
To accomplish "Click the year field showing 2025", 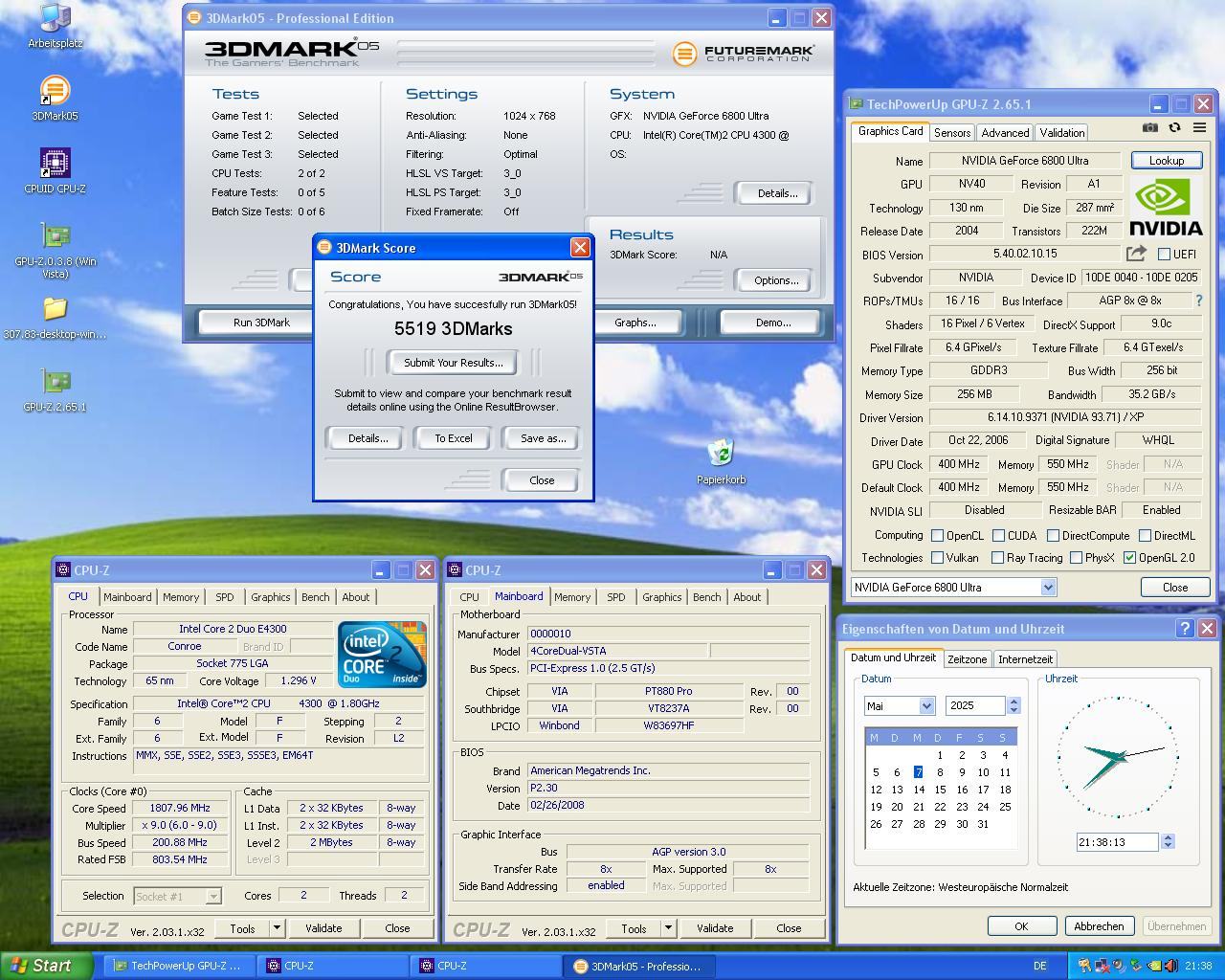I will click(975, 705).
